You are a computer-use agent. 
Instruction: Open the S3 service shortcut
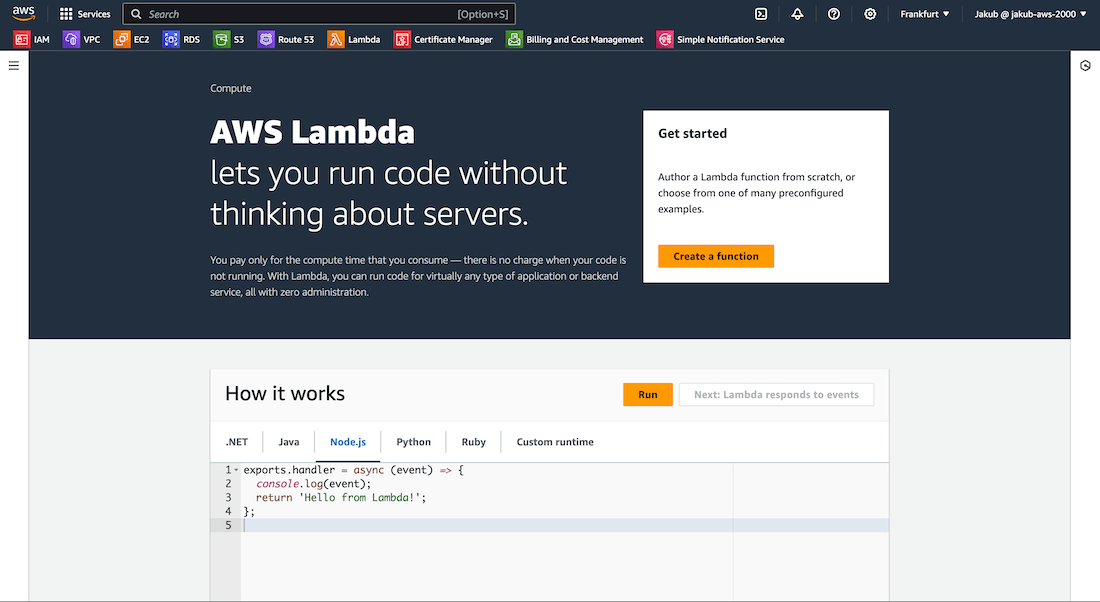tap(229, 40)
